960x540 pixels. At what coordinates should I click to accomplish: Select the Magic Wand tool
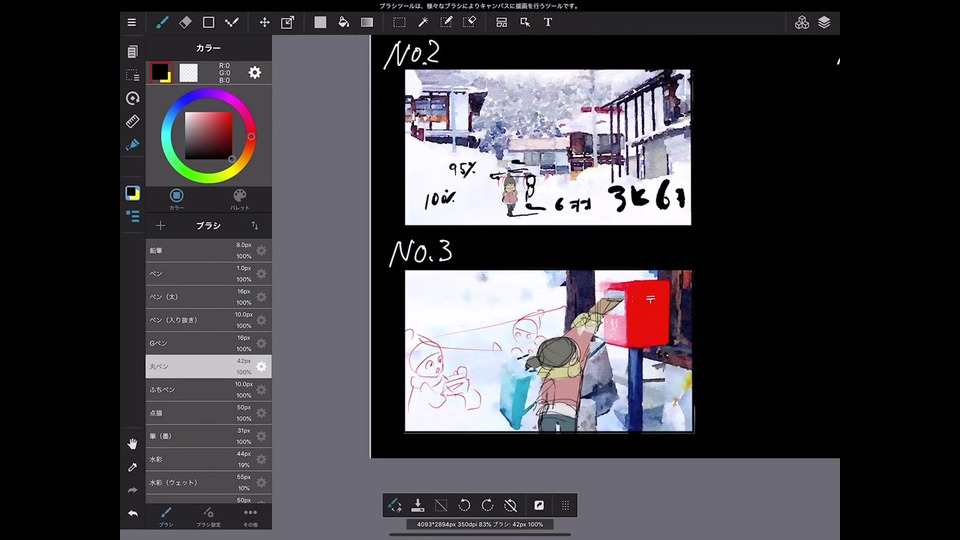pos(422,23)
